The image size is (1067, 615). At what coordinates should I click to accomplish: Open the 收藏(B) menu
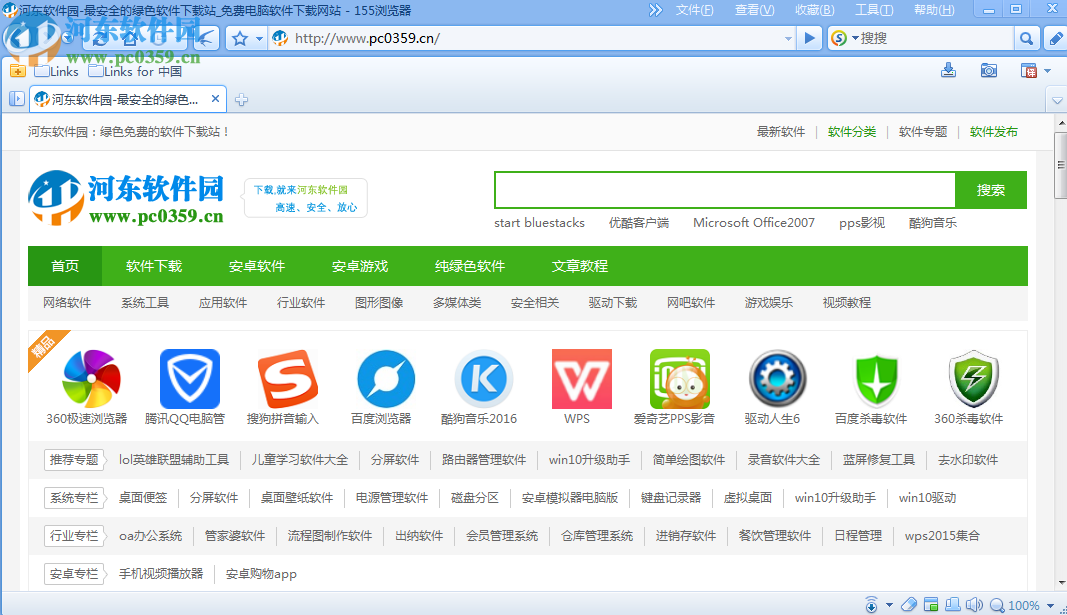pos(814,10)
